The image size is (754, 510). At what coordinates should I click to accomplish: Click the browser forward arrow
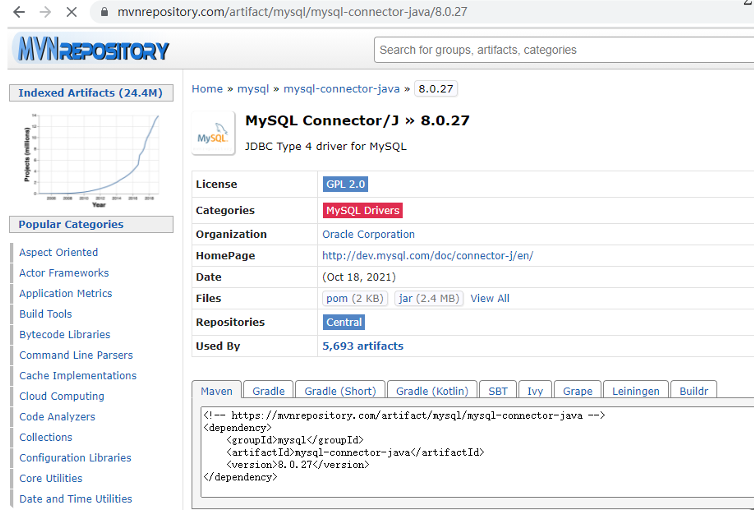[x=45, y=12]
